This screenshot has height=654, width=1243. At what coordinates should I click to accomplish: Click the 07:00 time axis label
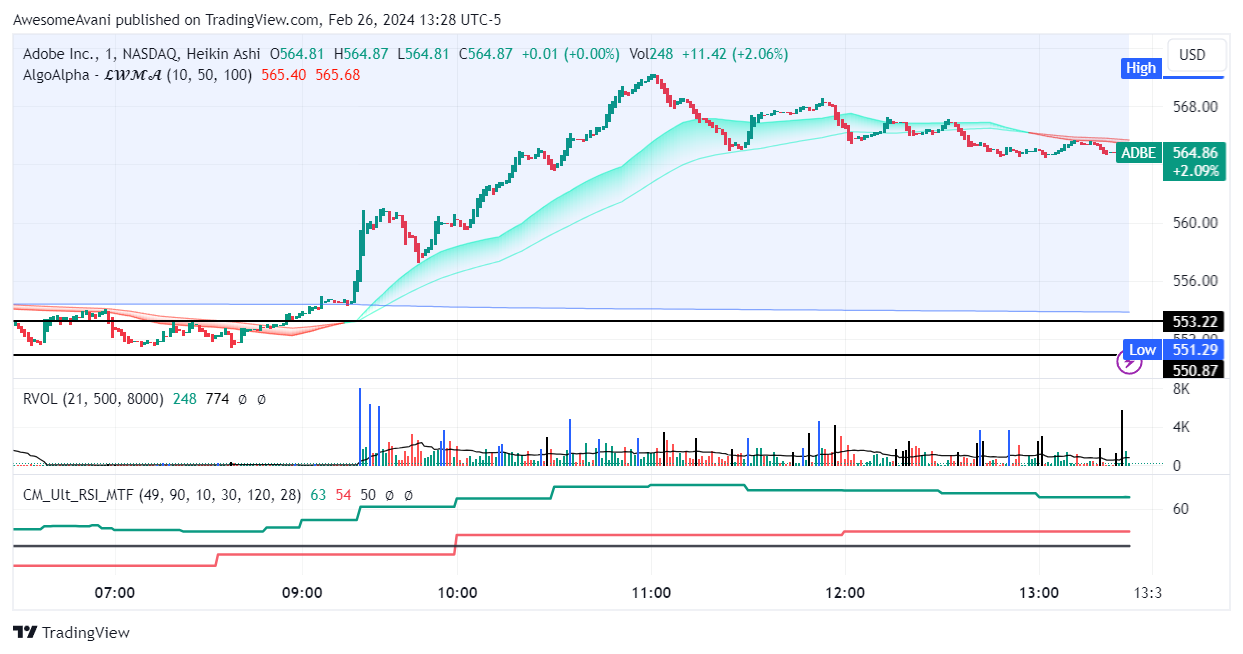115,593
